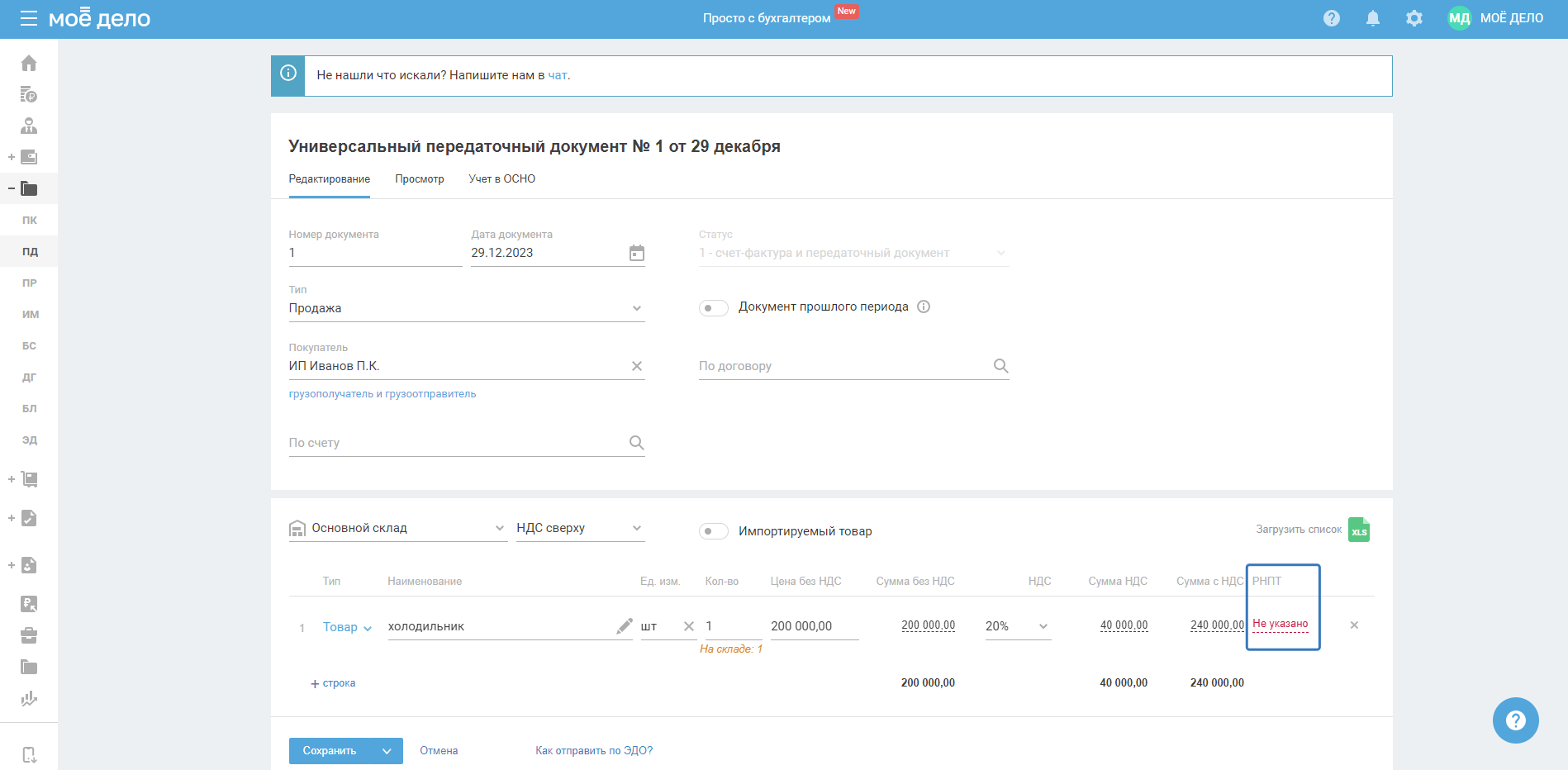Click the home icon in sidebar
The image size is (1568, 770).
pos(29,64)
